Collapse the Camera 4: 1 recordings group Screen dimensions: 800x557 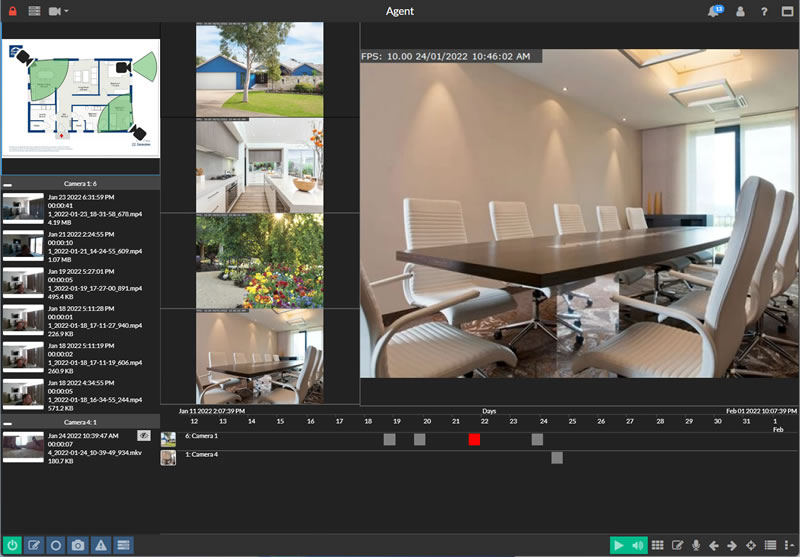pos(8,423)
